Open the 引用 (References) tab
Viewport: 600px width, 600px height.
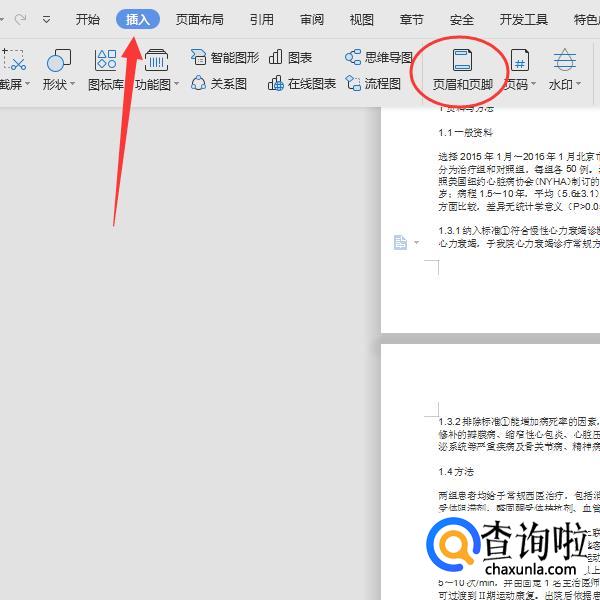click(261, 19)
